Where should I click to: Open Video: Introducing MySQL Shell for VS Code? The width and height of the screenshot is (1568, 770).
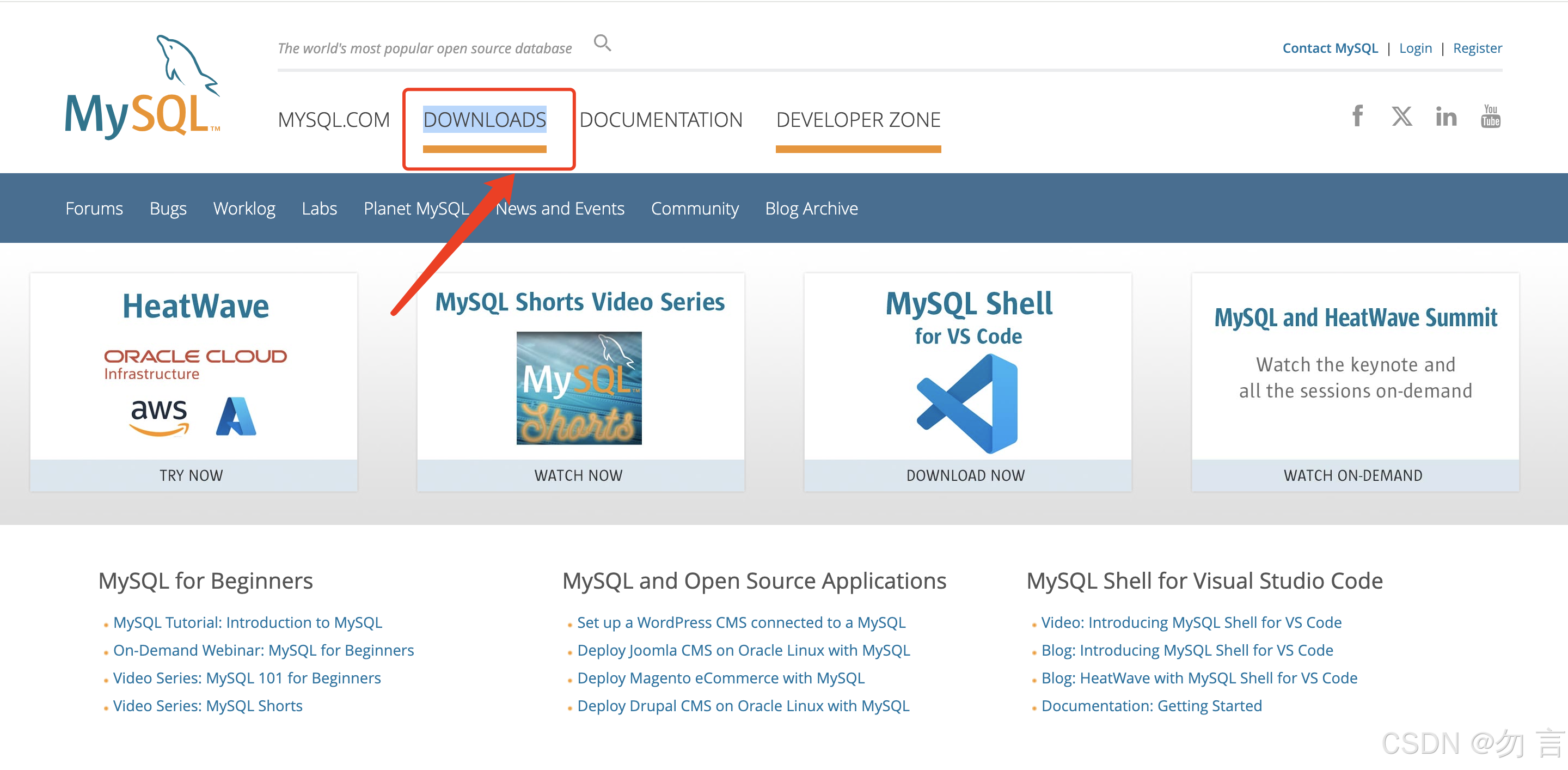coord(1192,622)
